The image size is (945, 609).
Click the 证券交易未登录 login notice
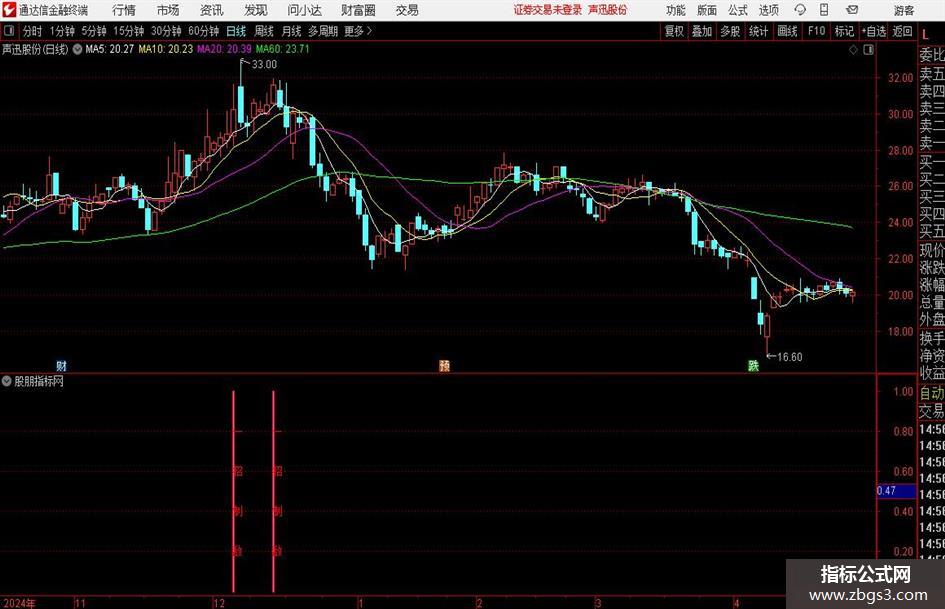coord(548,10)
